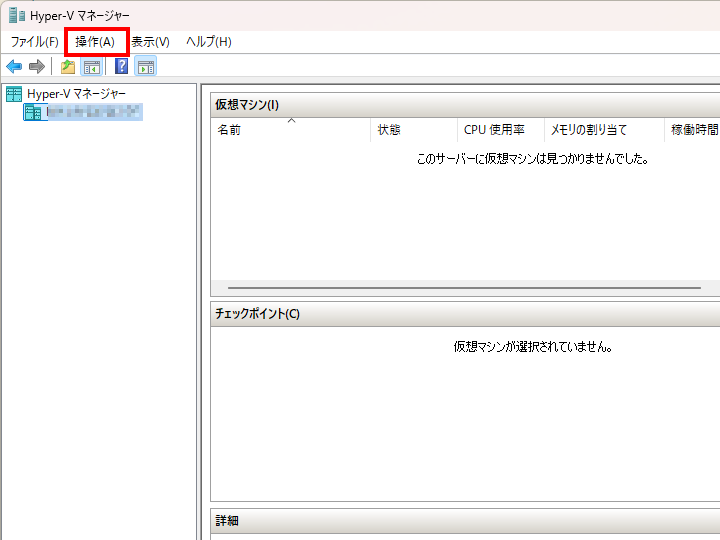Screen dimensions: 720x540
Task: Sort by the 状態 column header
Action: click(x=389, y=130)
